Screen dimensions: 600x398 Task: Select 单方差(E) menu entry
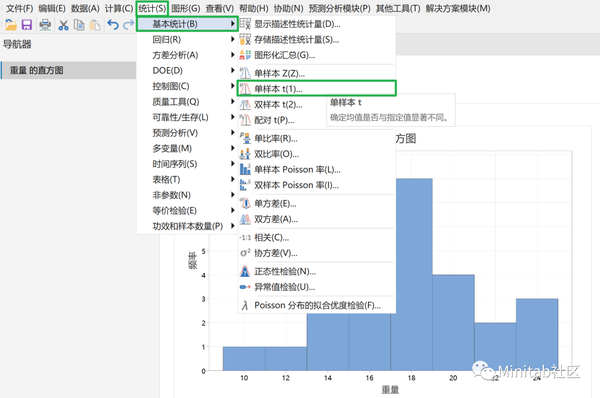coord(317,204)
